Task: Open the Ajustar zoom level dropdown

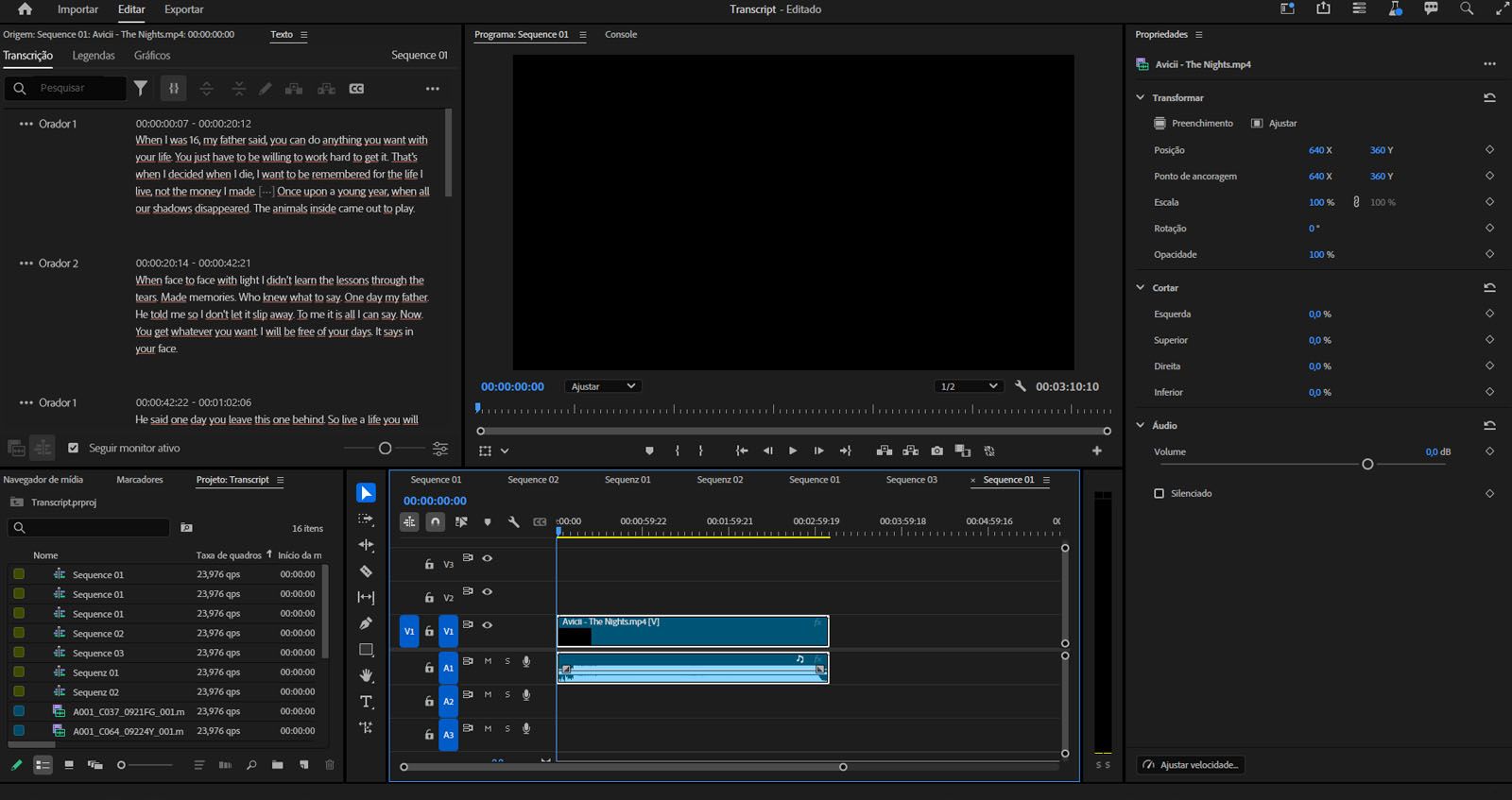Action: (603, 386)
